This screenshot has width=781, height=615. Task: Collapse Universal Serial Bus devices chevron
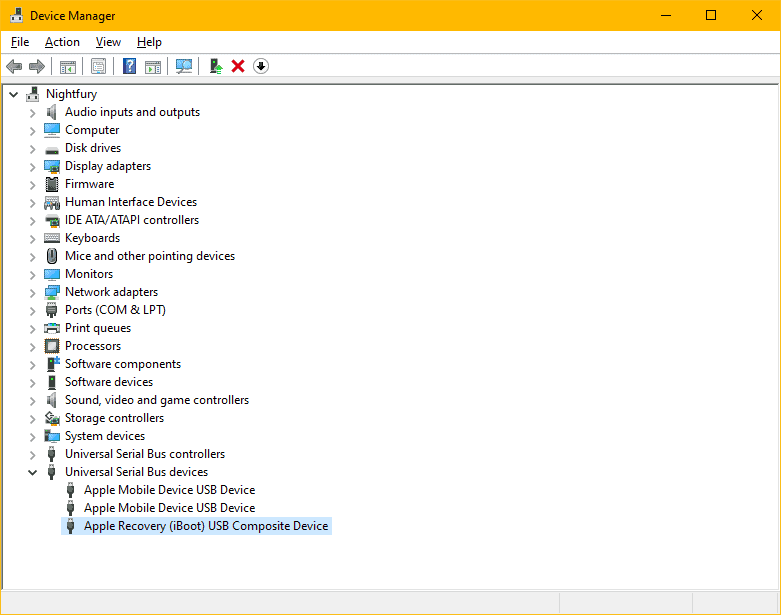[32, 472]
